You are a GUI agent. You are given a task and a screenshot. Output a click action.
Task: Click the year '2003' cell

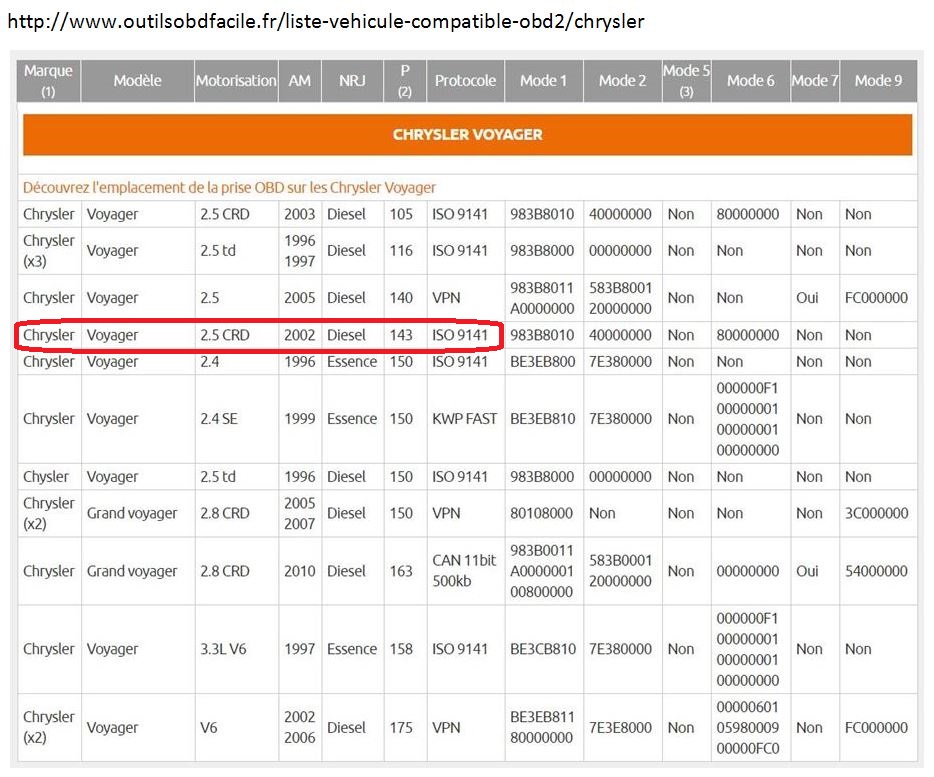(x=300, y=215)
